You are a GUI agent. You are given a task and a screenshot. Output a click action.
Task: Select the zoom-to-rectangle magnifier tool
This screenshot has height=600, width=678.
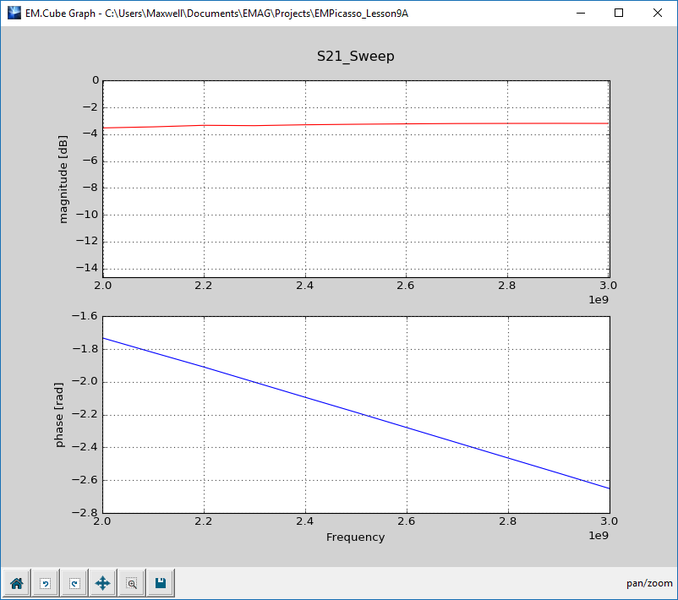click(x=131, y=583)
